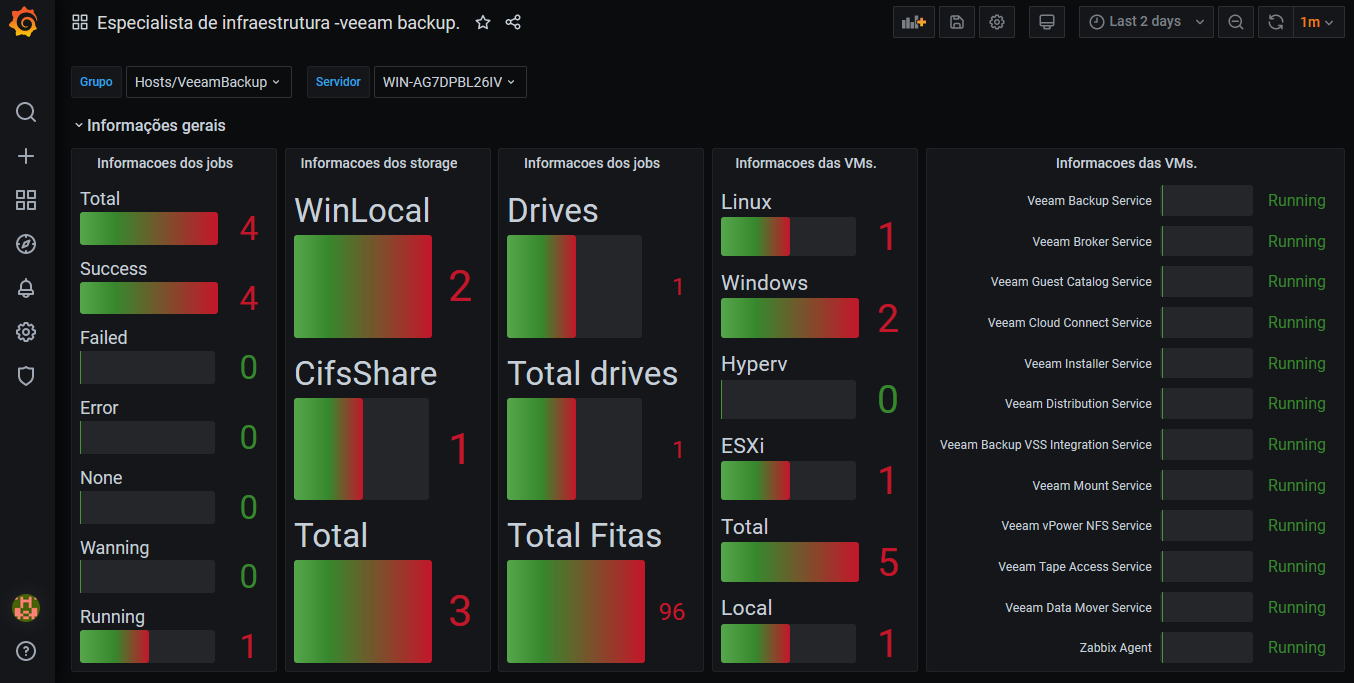1354x683 pixels.
Task: Refresh the dashboard now
Action: coord(1276,22)
